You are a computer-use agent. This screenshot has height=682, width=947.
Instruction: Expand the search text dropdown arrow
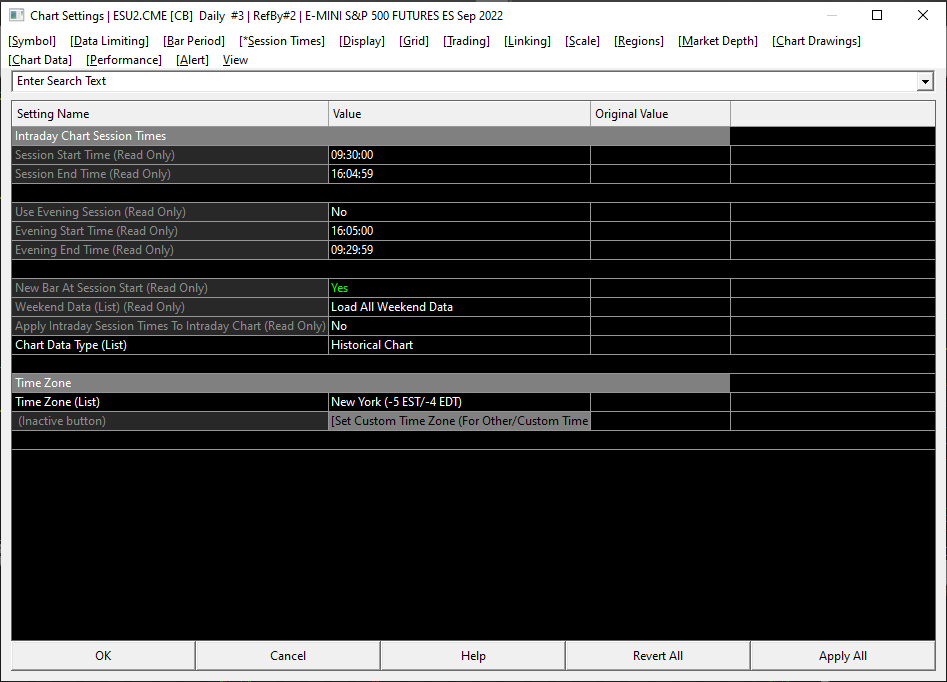(925, 81)
